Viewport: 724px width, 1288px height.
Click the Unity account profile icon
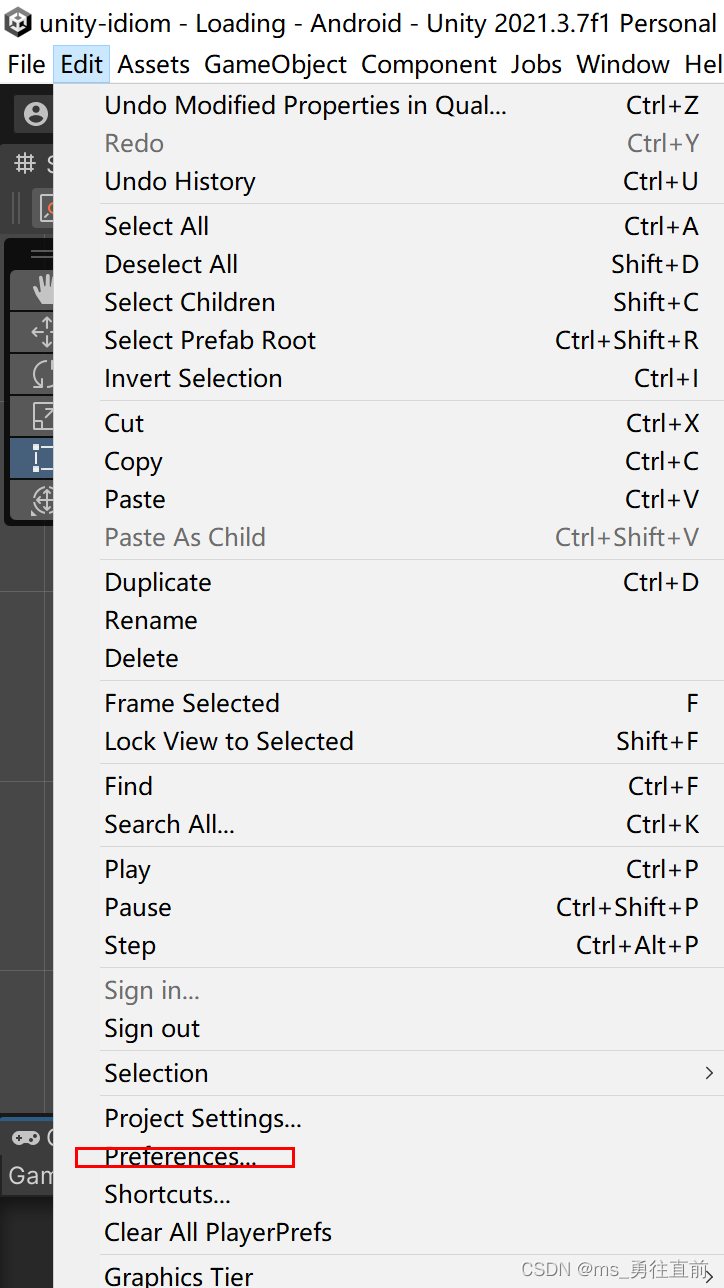point(36,115)
